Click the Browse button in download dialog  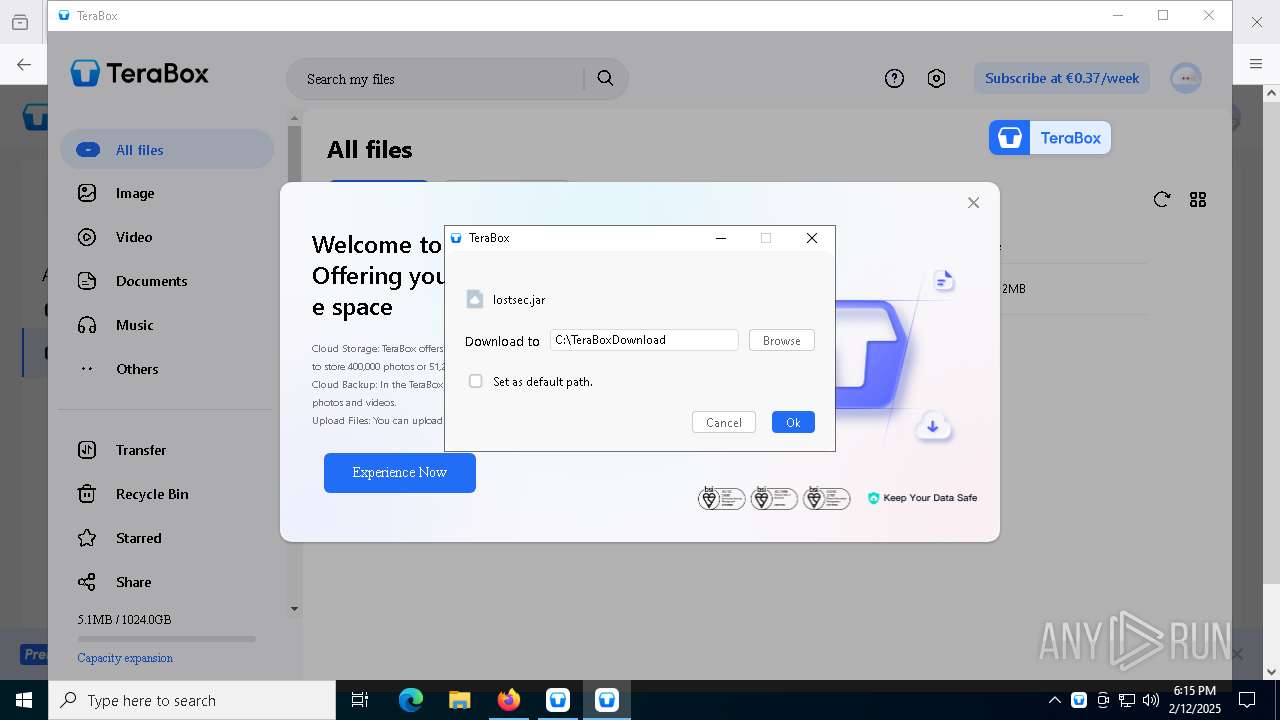coord(781,340)
